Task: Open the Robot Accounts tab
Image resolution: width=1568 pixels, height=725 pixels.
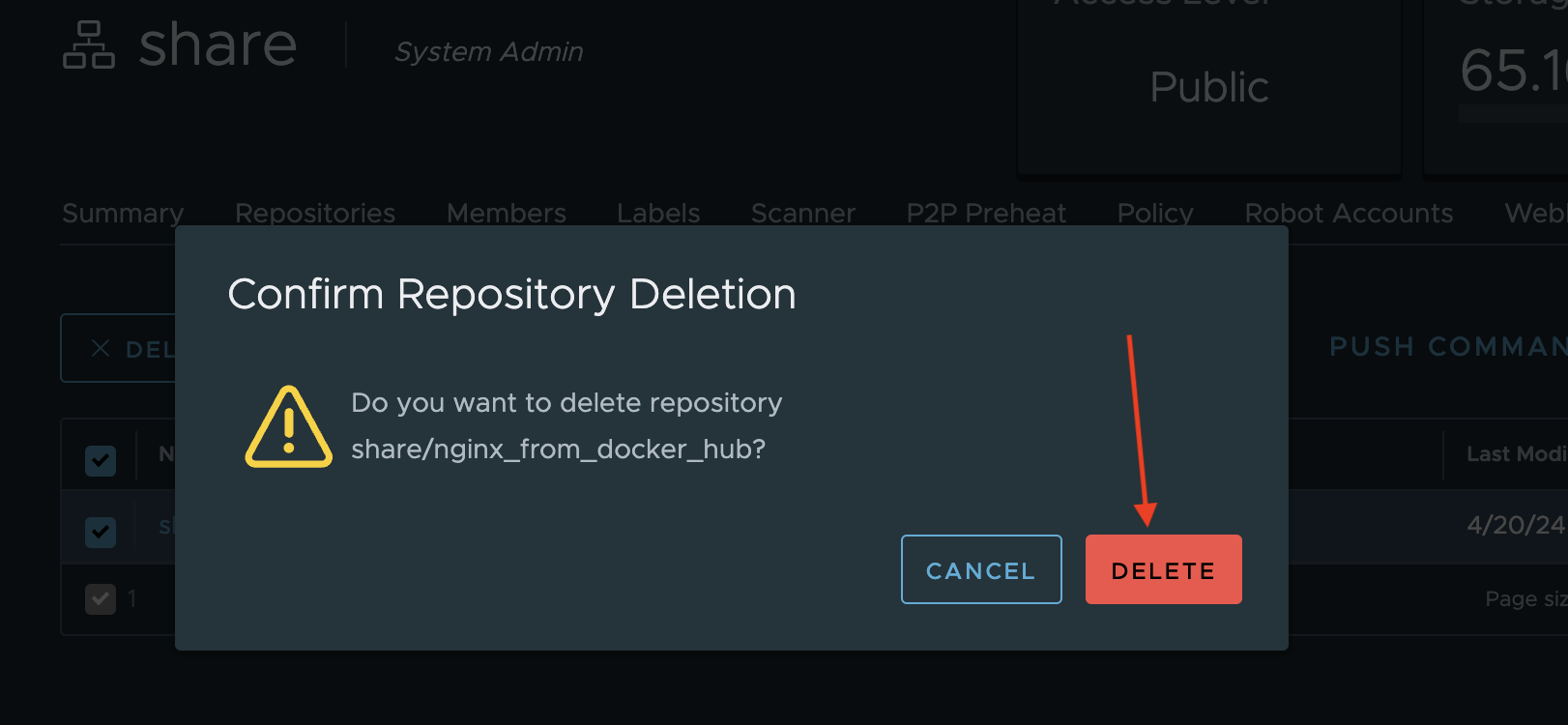Action: (x=1349, y=213)
